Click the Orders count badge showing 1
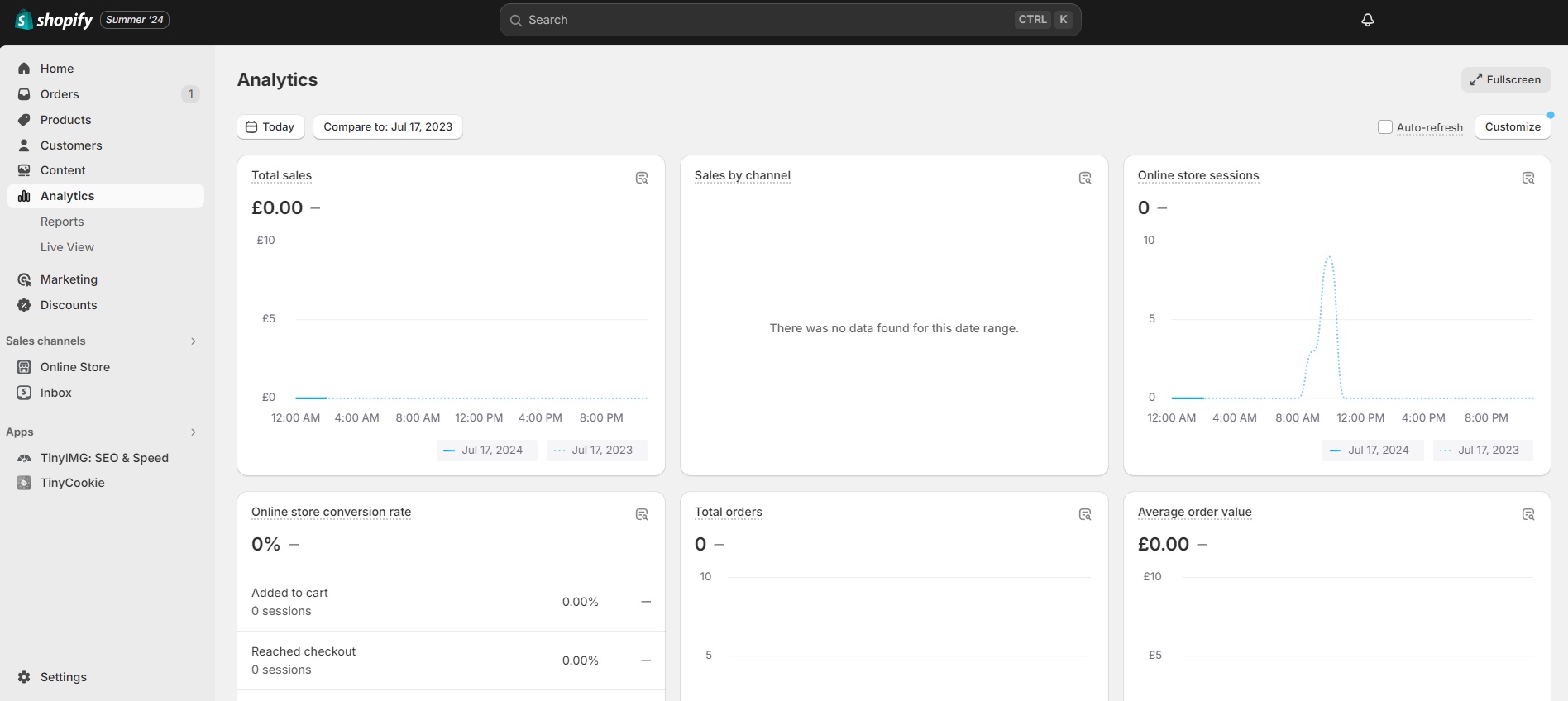 pyautogui.click(x=191, y=94)
